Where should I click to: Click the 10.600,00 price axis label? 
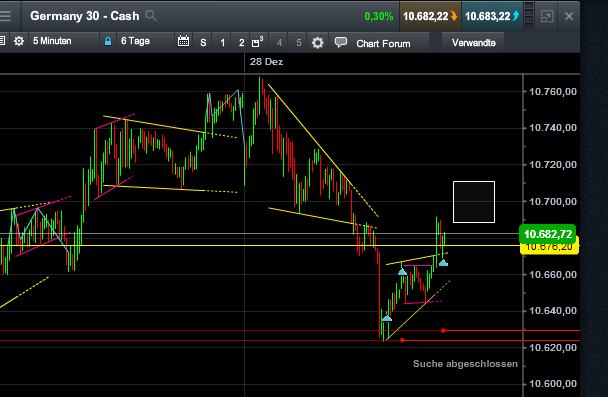pos(553,383)
